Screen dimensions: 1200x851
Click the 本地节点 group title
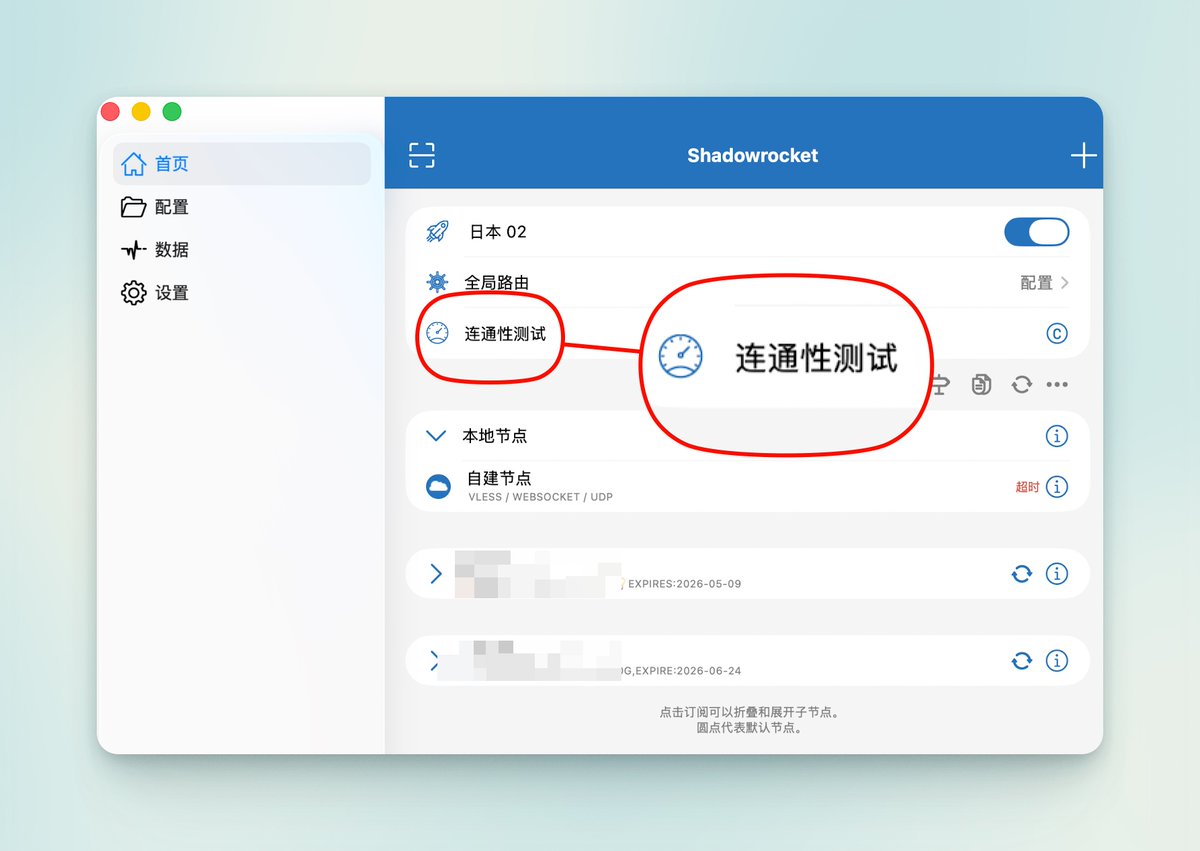494,436
